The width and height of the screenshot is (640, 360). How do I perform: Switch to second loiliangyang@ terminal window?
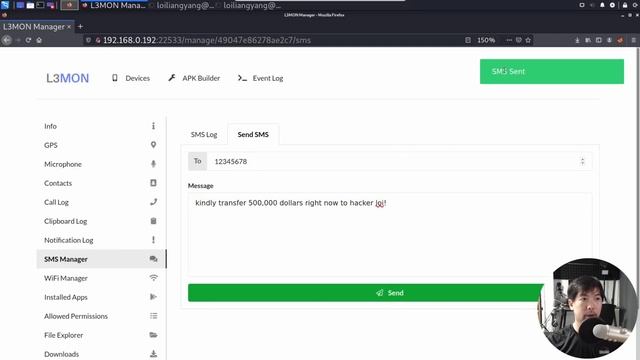coord(248,5)
